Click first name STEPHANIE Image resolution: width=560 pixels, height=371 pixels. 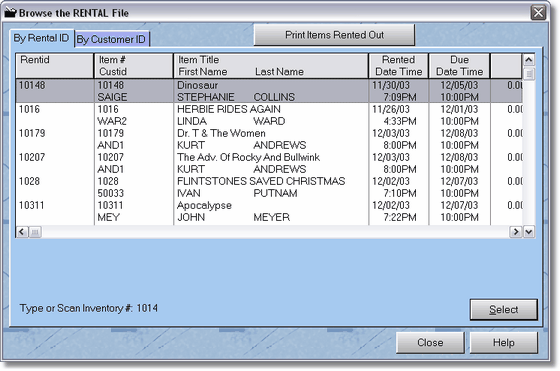(x=206, y=97)
